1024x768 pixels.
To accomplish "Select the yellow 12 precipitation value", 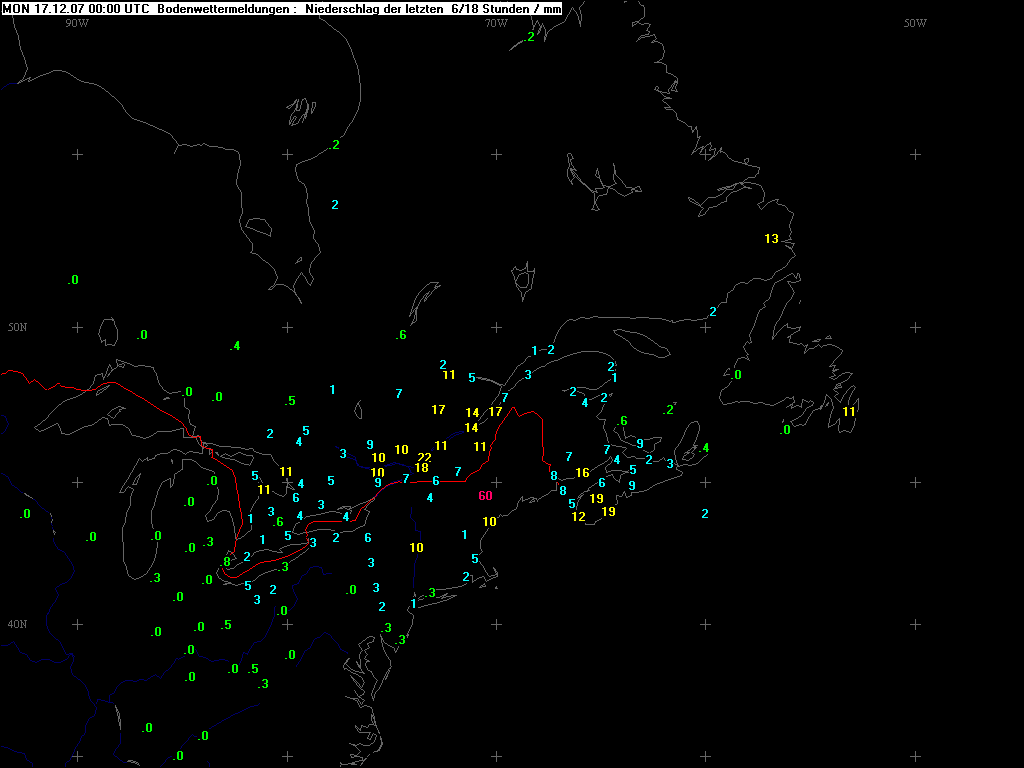I will [578, 517].
